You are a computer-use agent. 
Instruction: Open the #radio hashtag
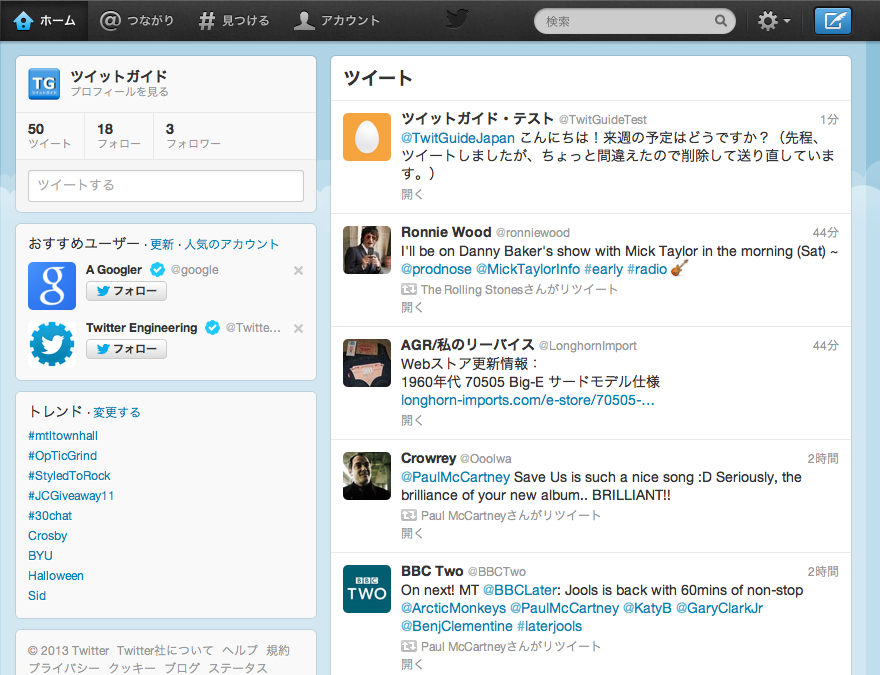coord(647,269)
